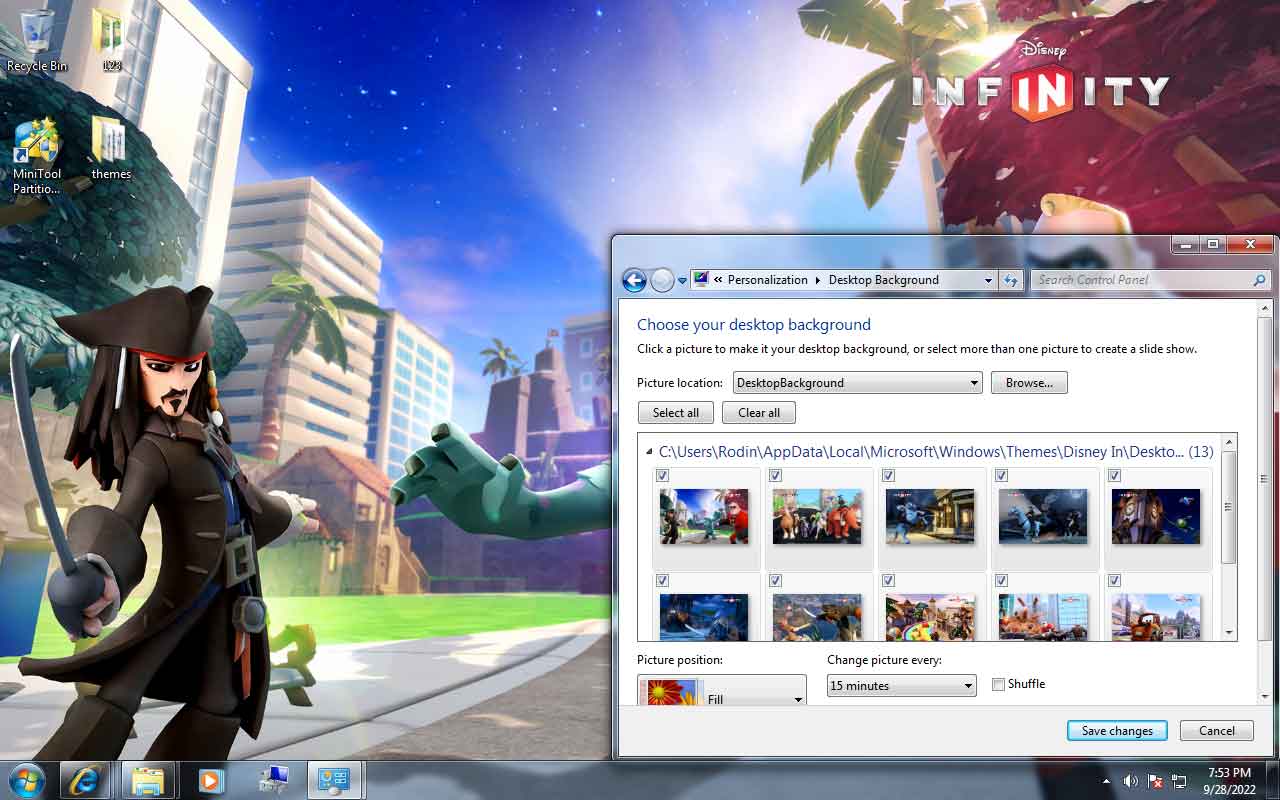Uncheck second wallpaper checkbox in first row
This screenshot has height=800, width=1280.
click(775, 476)
